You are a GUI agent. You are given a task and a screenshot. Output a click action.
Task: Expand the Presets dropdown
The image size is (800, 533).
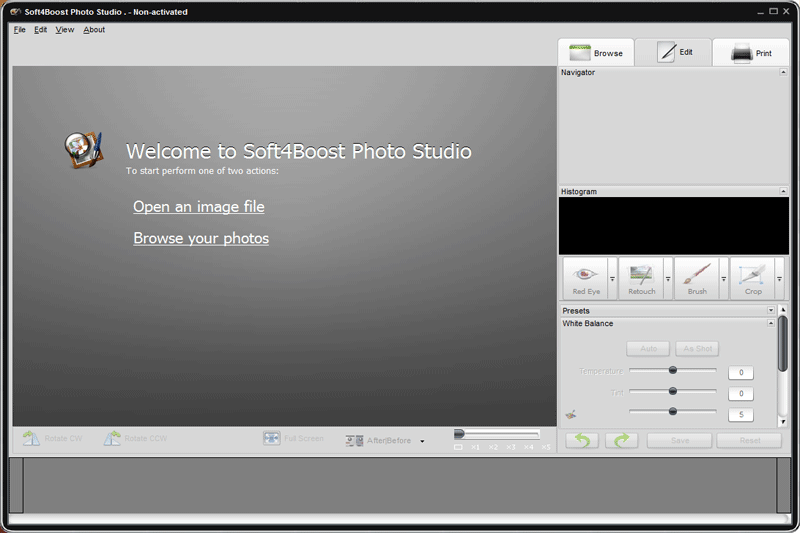771,311
